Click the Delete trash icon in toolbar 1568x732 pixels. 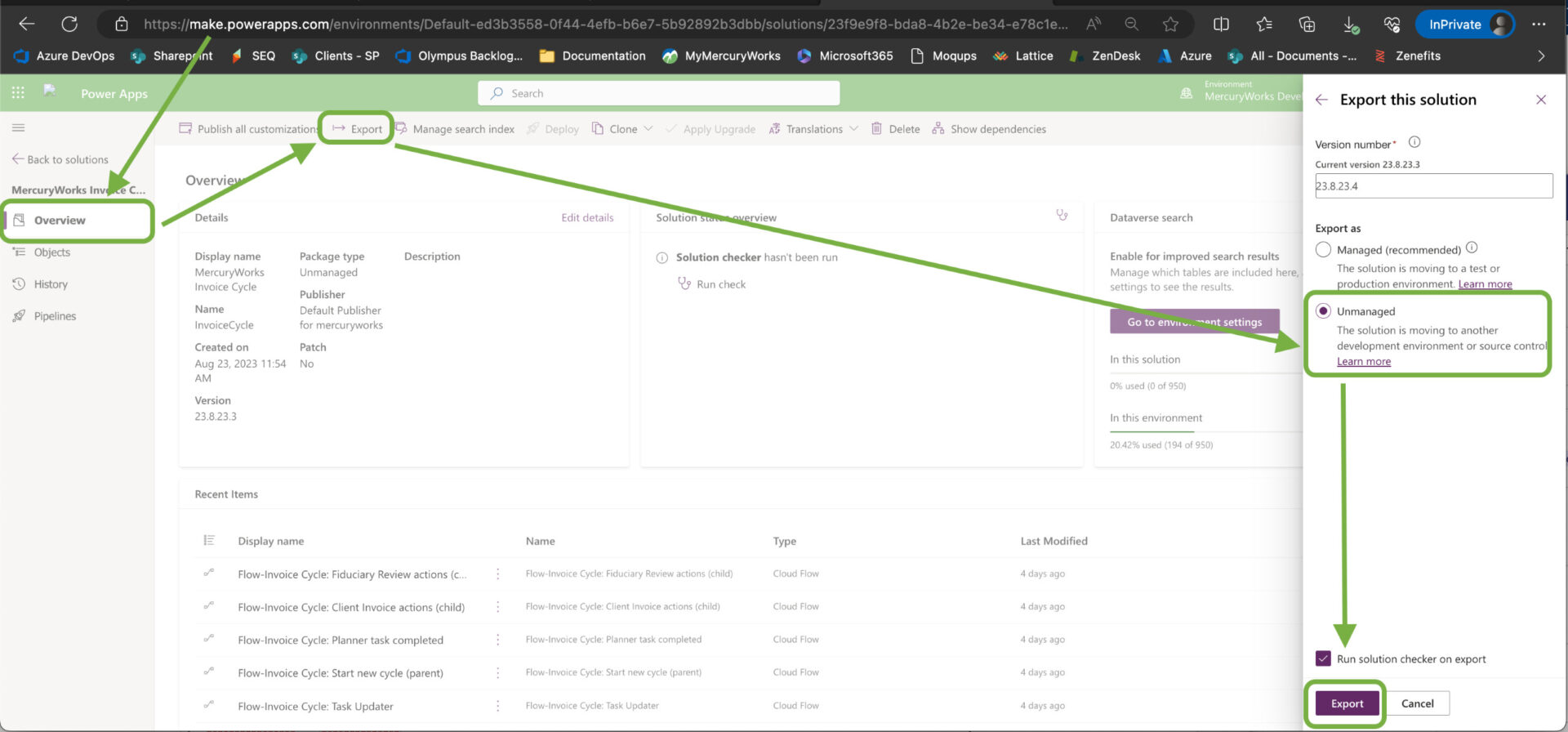pos(876,129)
